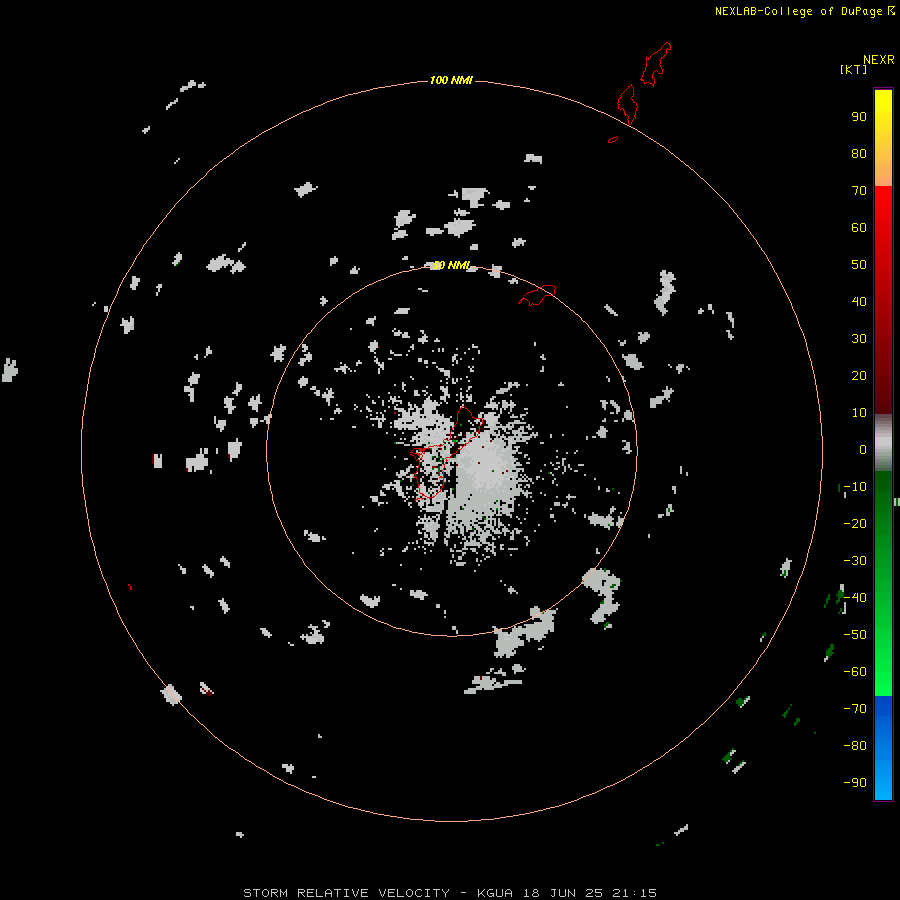900x900 pixels.
Task: Pick the gray zero-velocity colorbar segment
Action: (x=883, y=443)
